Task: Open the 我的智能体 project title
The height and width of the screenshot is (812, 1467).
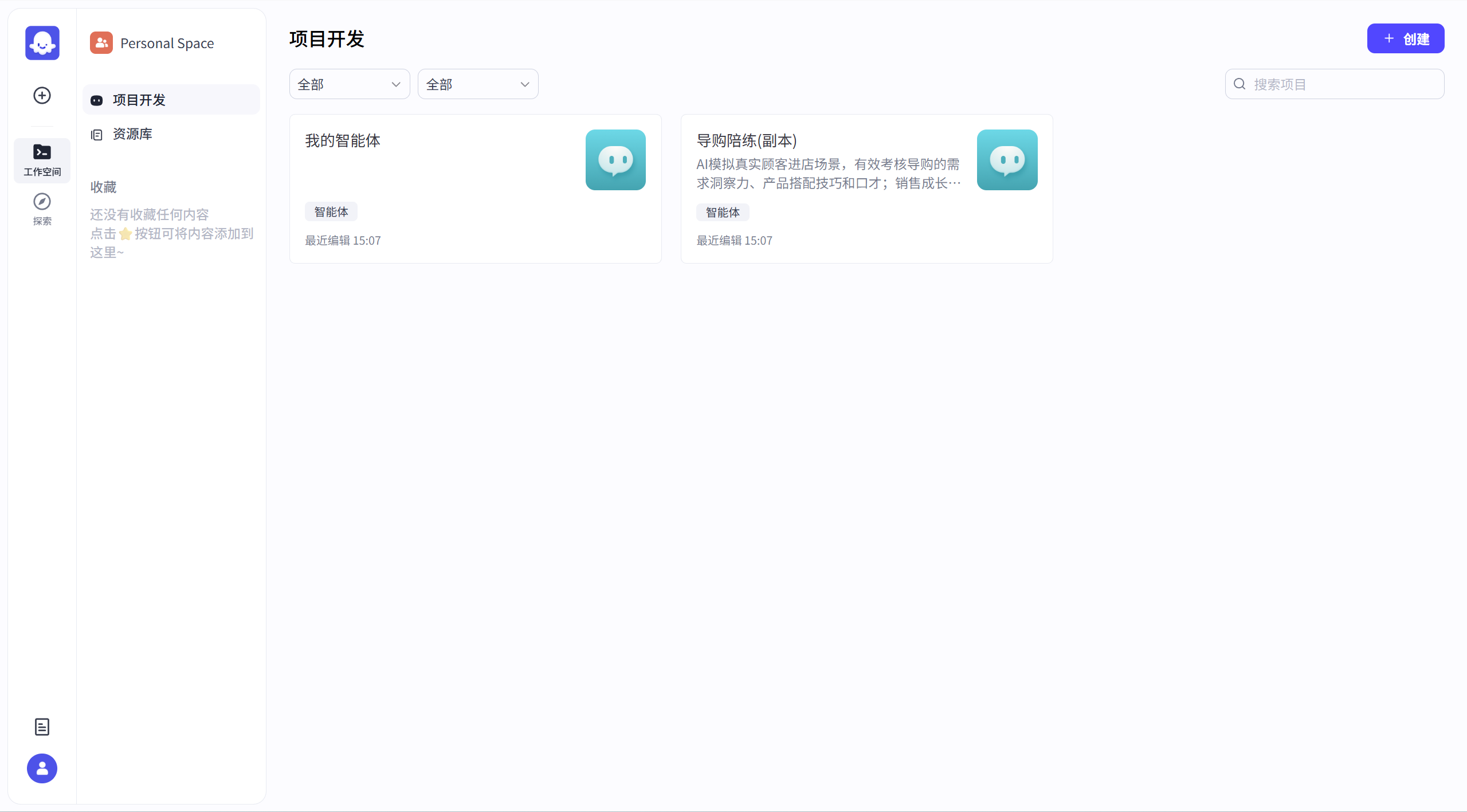Action: tap(343, 141)
